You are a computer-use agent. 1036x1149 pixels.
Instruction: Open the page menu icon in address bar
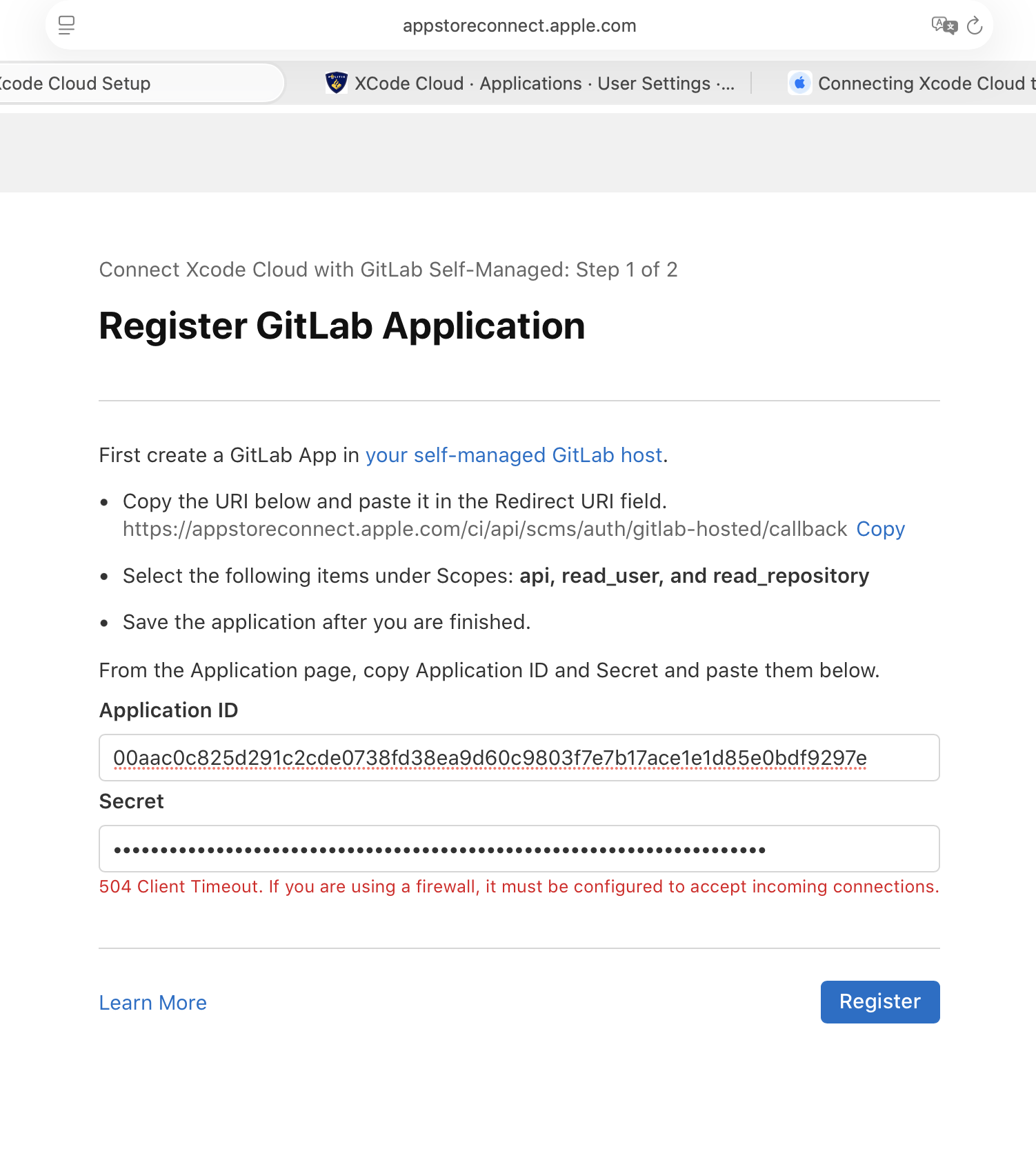click(66, 26)
